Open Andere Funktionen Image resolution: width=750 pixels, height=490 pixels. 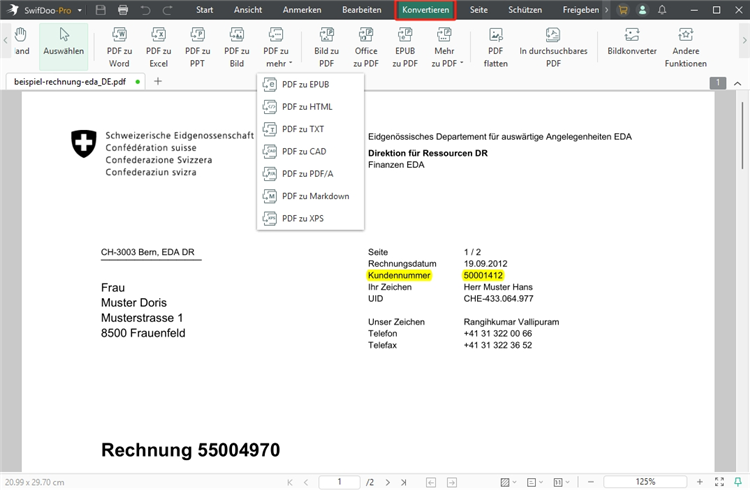click(685, 47)
